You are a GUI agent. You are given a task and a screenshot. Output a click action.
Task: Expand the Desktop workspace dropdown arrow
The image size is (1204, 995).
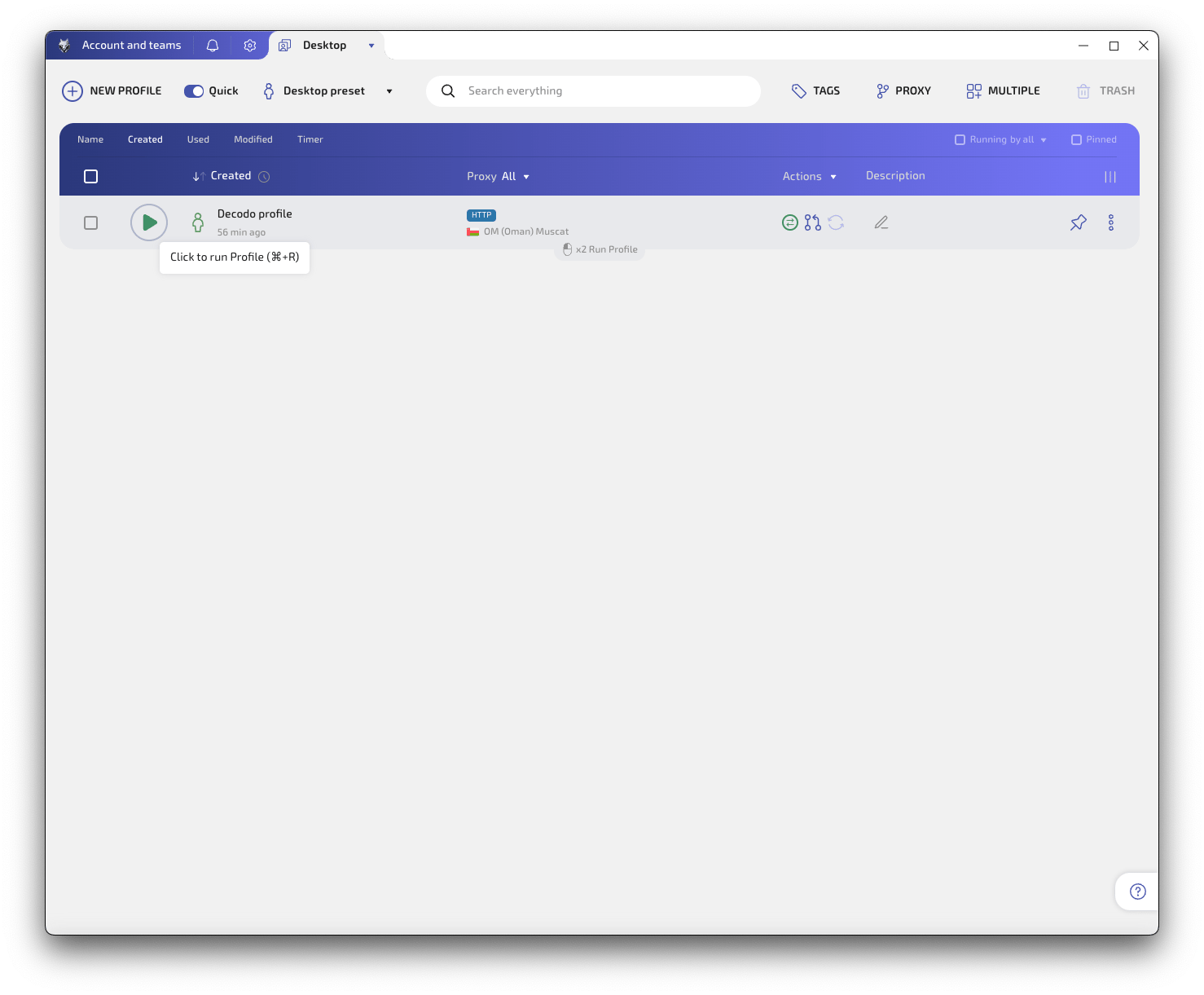371,46
